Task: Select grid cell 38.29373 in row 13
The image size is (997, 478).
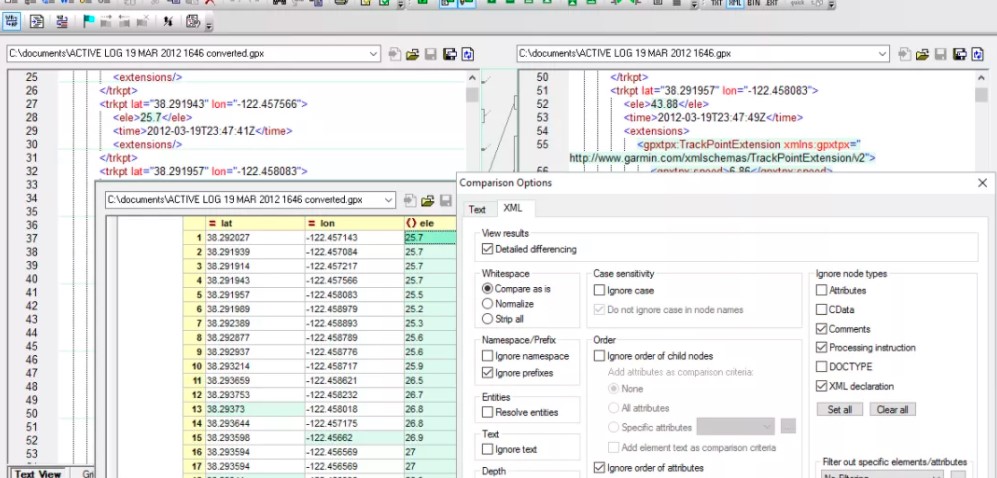Action: [254, 409]
